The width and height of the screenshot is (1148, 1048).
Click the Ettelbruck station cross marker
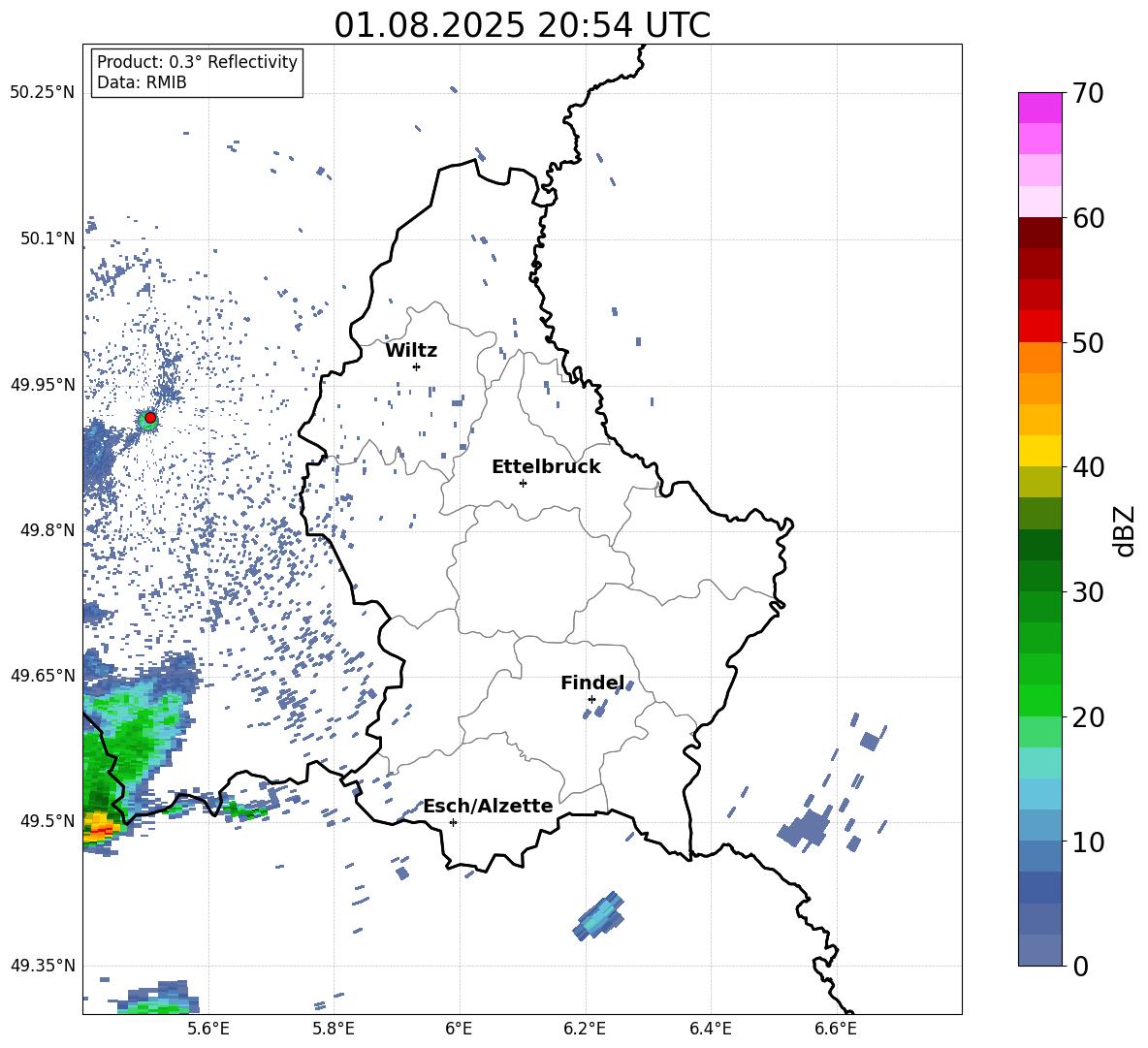pyautogui.click(x=523, y=483)
